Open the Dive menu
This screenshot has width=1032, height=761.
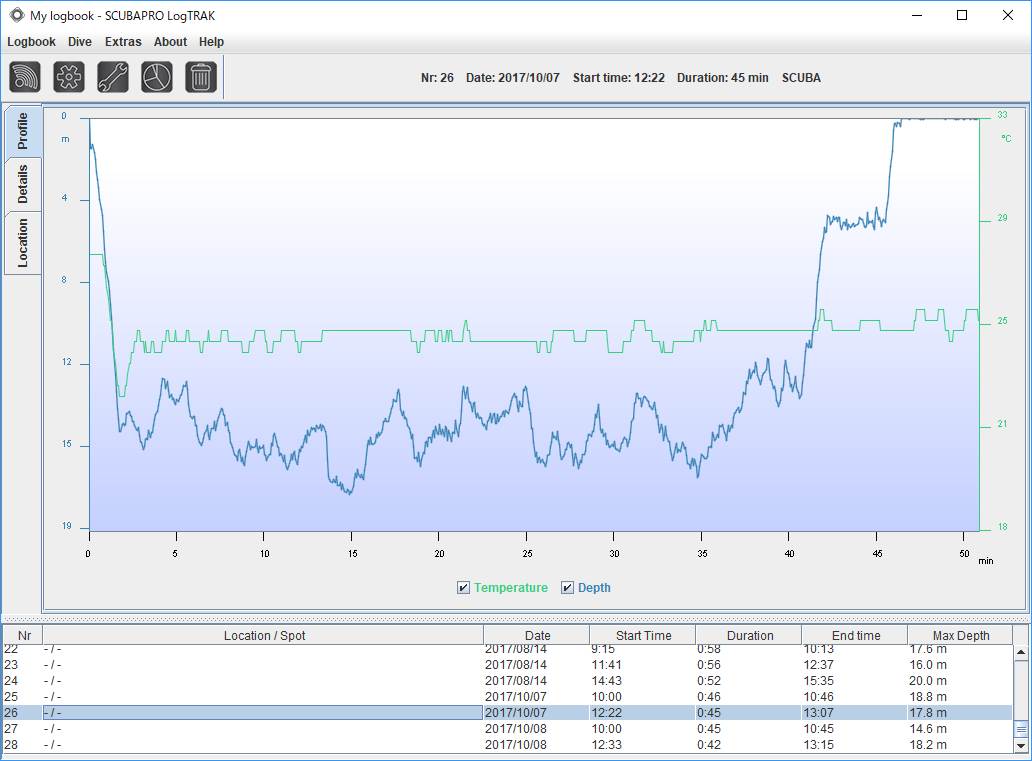click(x=80, y=41)
